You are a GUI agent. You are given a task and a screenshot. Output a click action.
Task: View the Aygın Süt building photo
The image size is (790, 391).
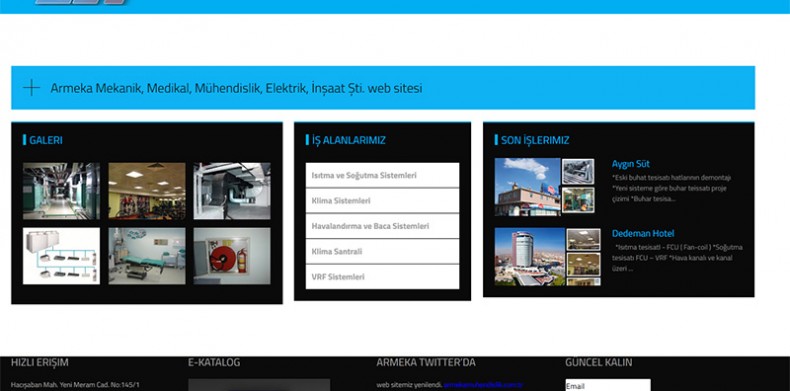528,187
